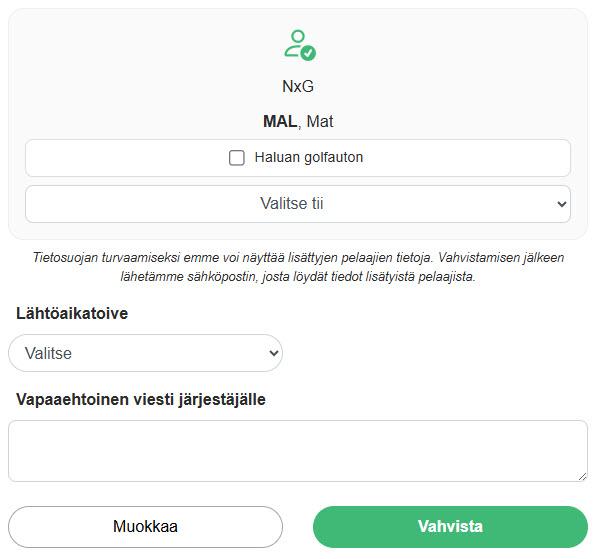595x559 pixels.
Task: Enable the Haluan golfauton checkbox
Action: coord(236,157)
